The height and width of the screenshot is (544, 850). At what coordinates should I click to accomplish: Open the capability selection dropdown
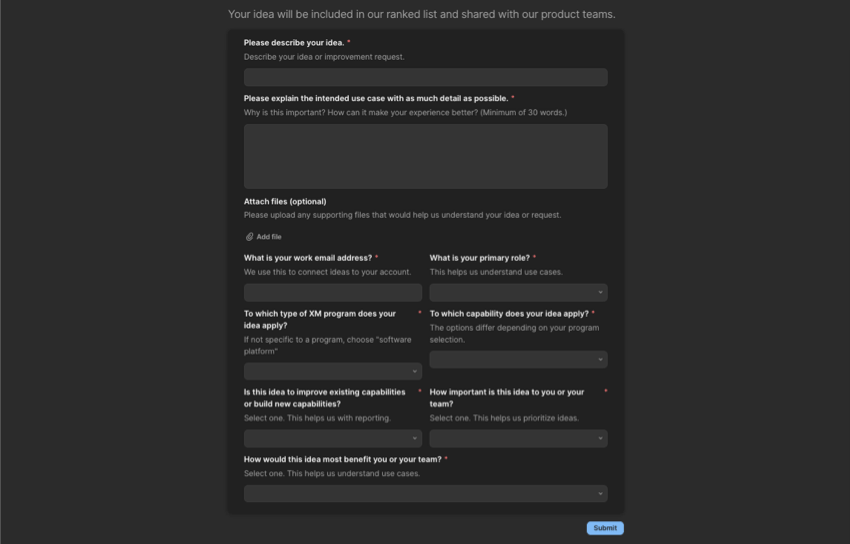point(517,359)
